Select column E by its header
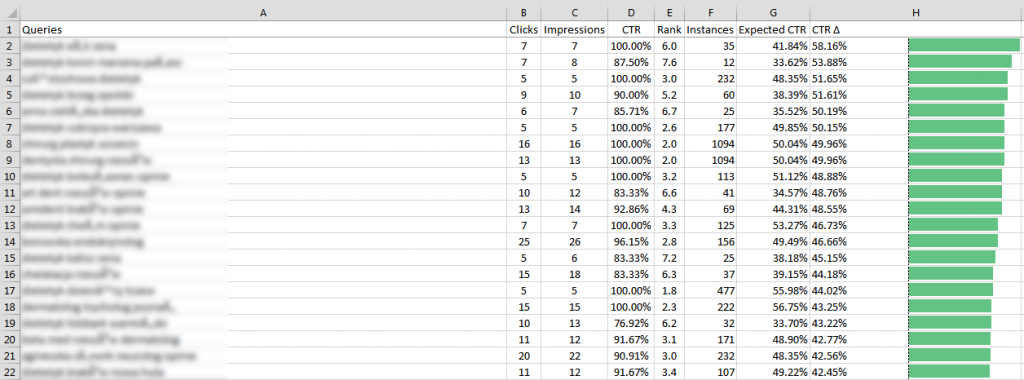Viewport: 1024px width, 380px height. click(x=669, y=12)
